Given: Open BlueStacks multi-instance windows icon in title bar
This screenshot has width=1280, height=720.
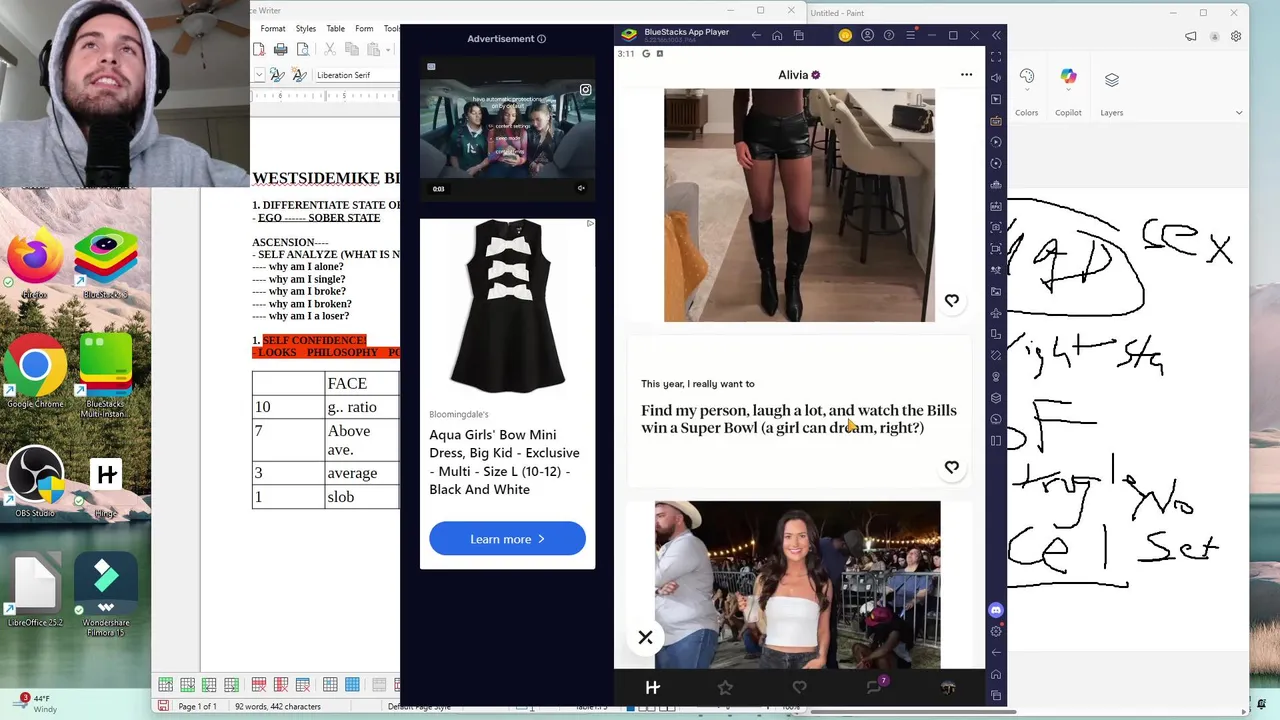Looking at the screenshot, I should [x=798, y=36].
